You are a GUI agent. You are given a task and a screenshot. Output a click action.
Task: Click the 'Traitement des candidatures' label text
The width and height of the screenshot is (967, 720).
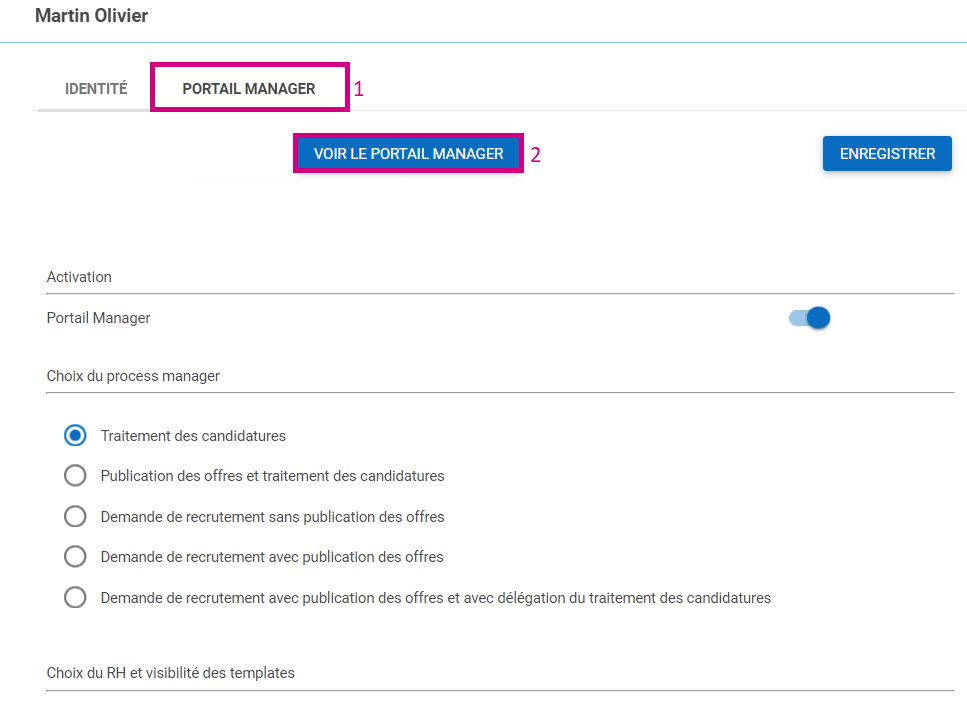coord(193,436)
